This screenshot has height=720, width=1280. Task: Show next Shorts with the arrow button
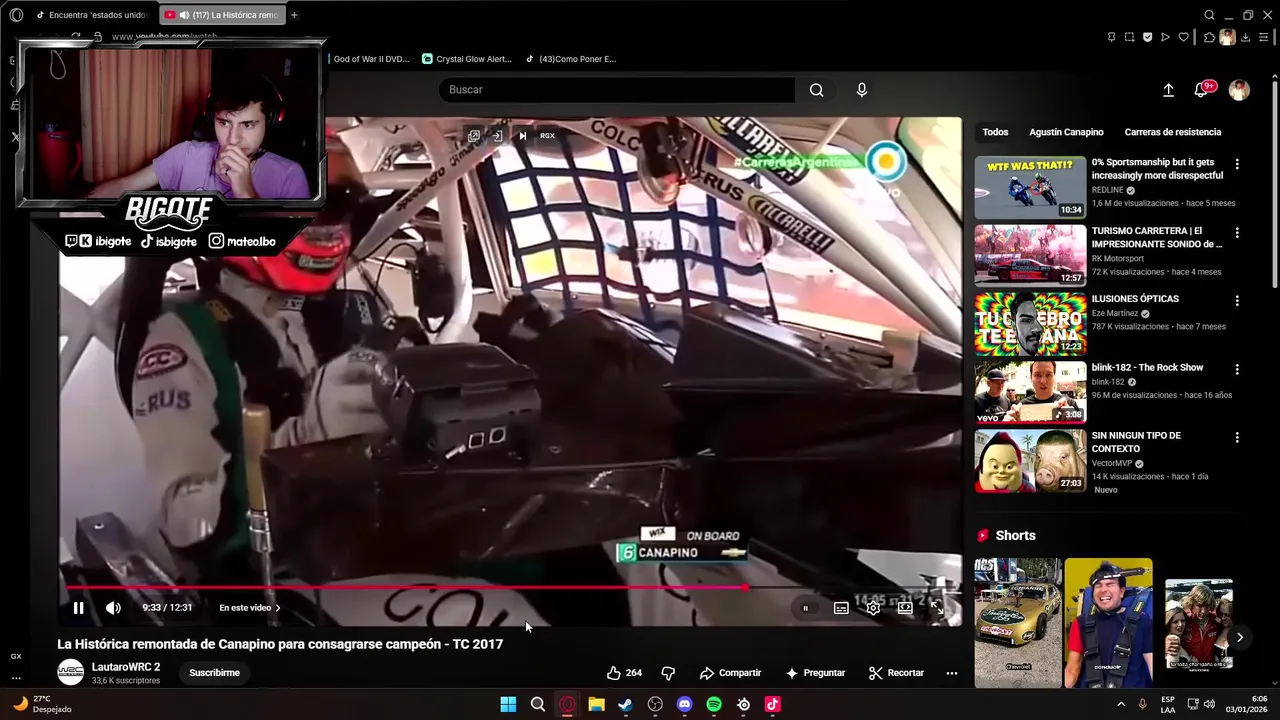pos(1239,637)
